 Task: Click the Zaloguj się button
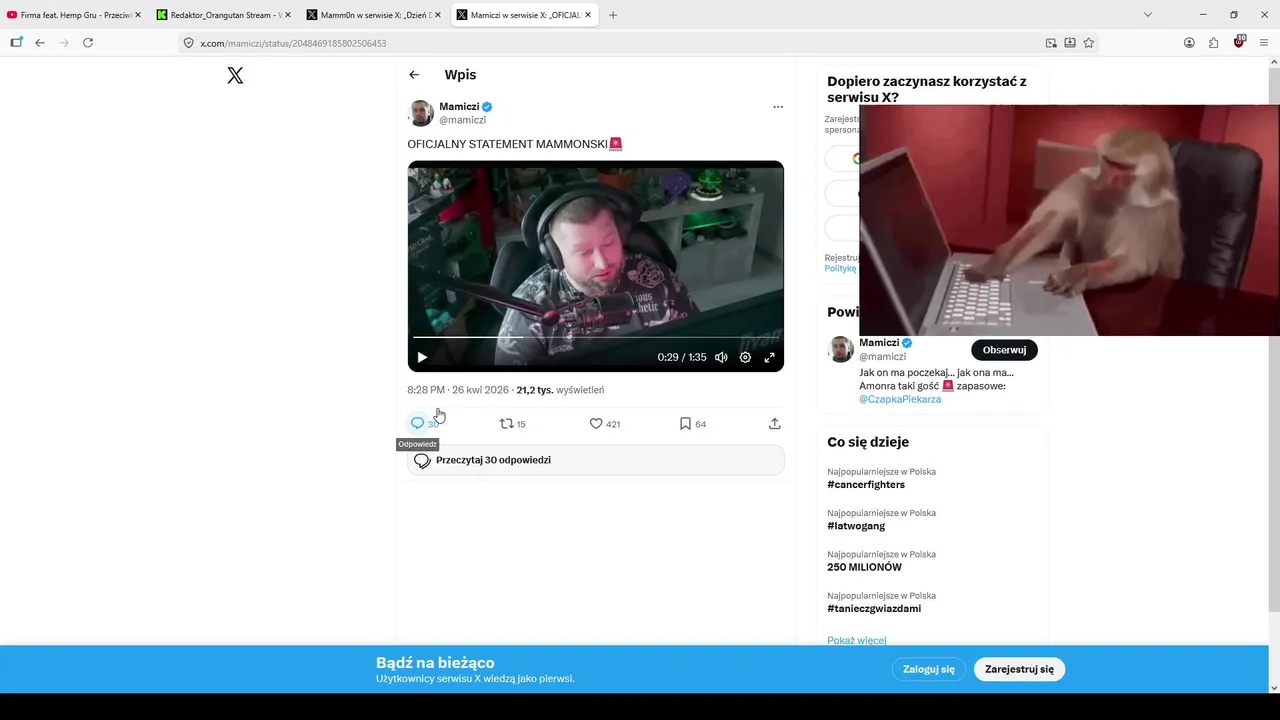929,669
